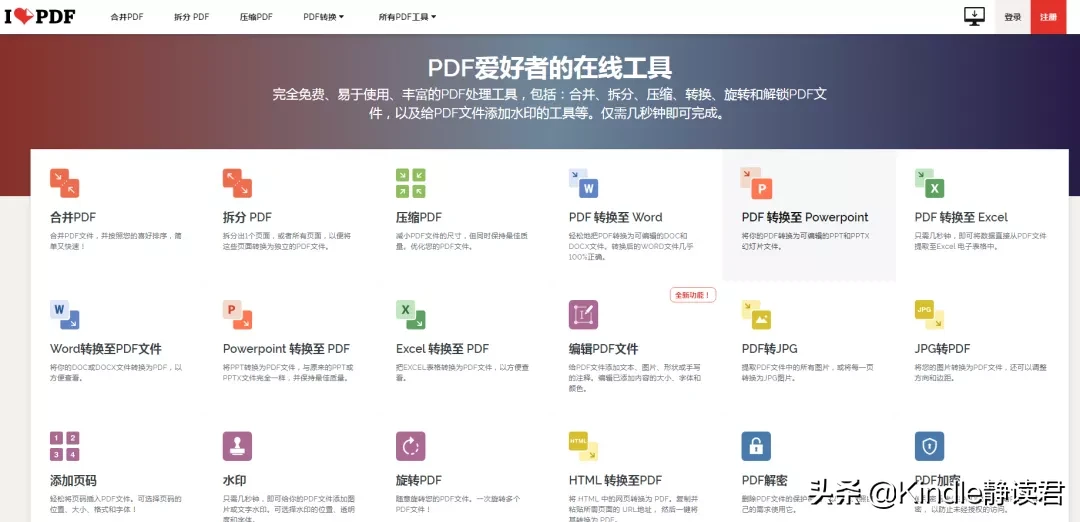The width and height of the screenshot is (1080, 522).
Task: Click the 全新功能！ badge
Action: pyautogui.click(x=693, y=295)
